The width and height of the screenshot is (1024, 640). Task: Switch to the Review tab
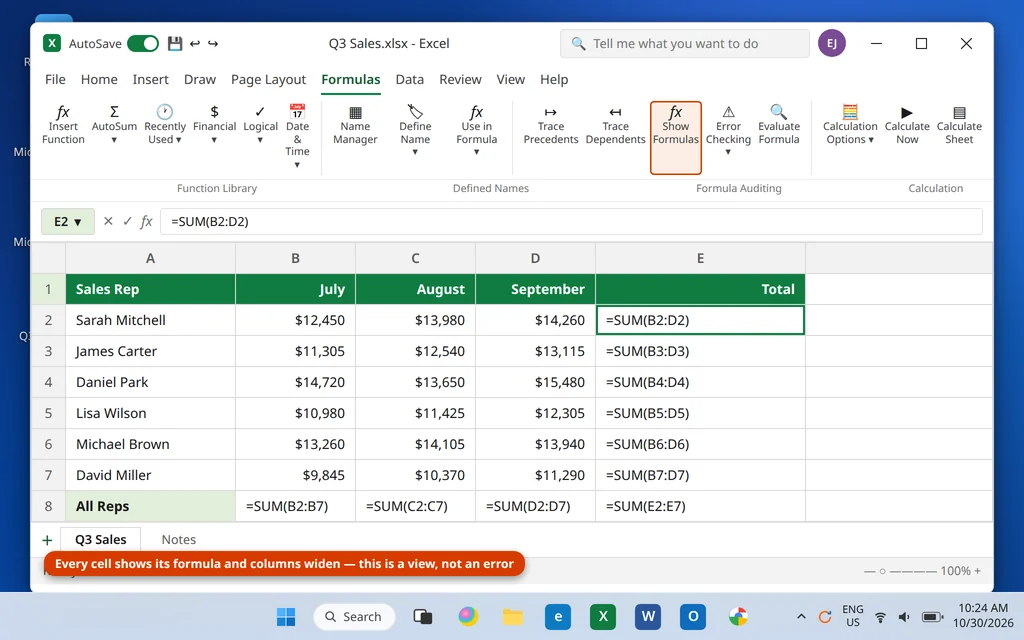click(460, 80)
